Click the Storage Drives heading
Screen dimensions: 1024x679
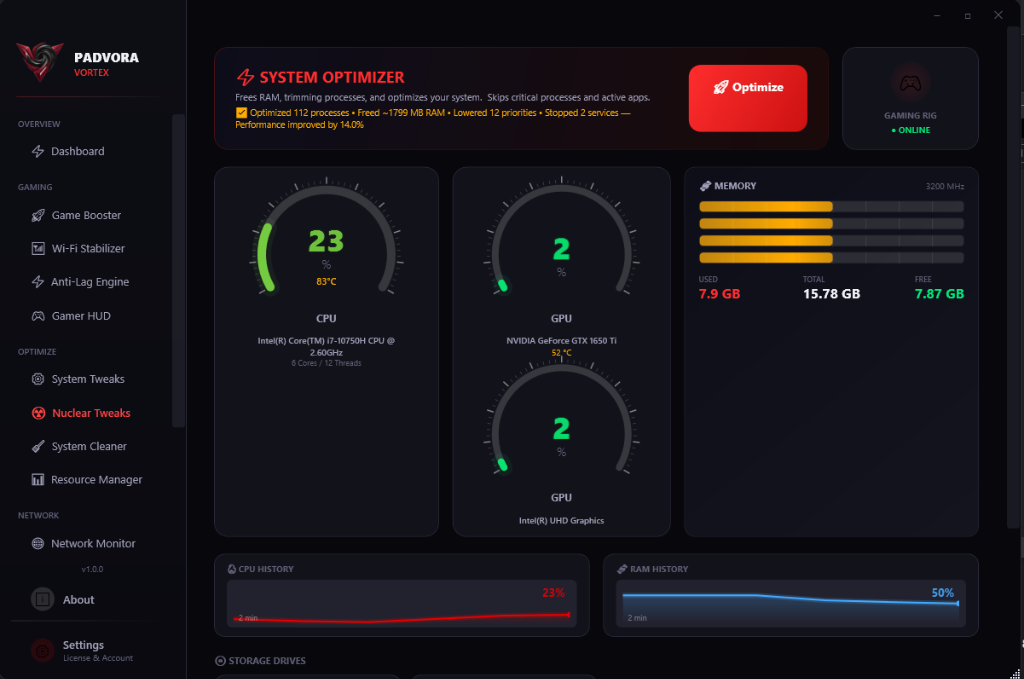(x=267, y=661)
